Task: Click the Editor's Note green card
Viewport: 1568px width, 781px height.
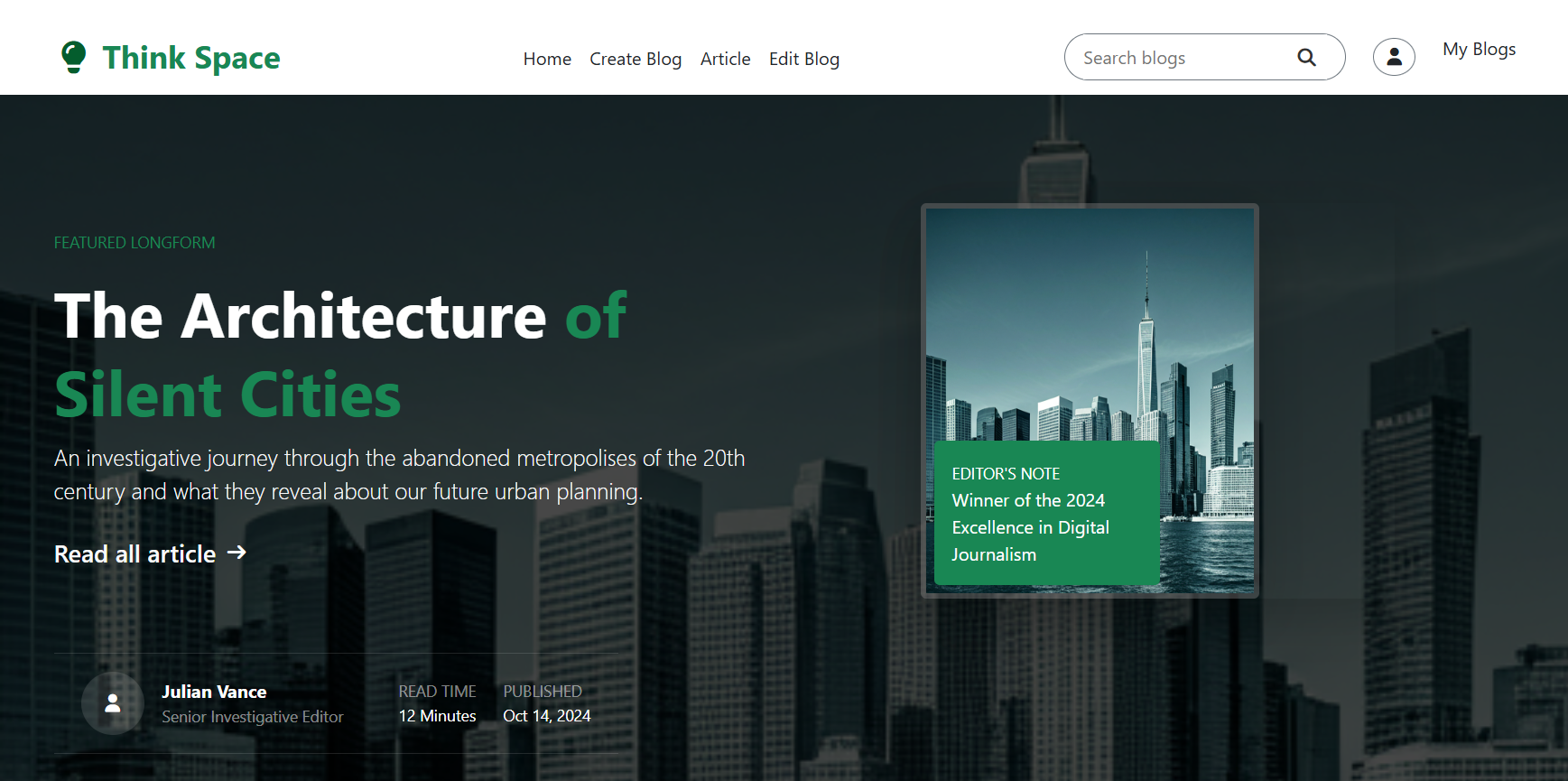Action: coord(1047,513)
